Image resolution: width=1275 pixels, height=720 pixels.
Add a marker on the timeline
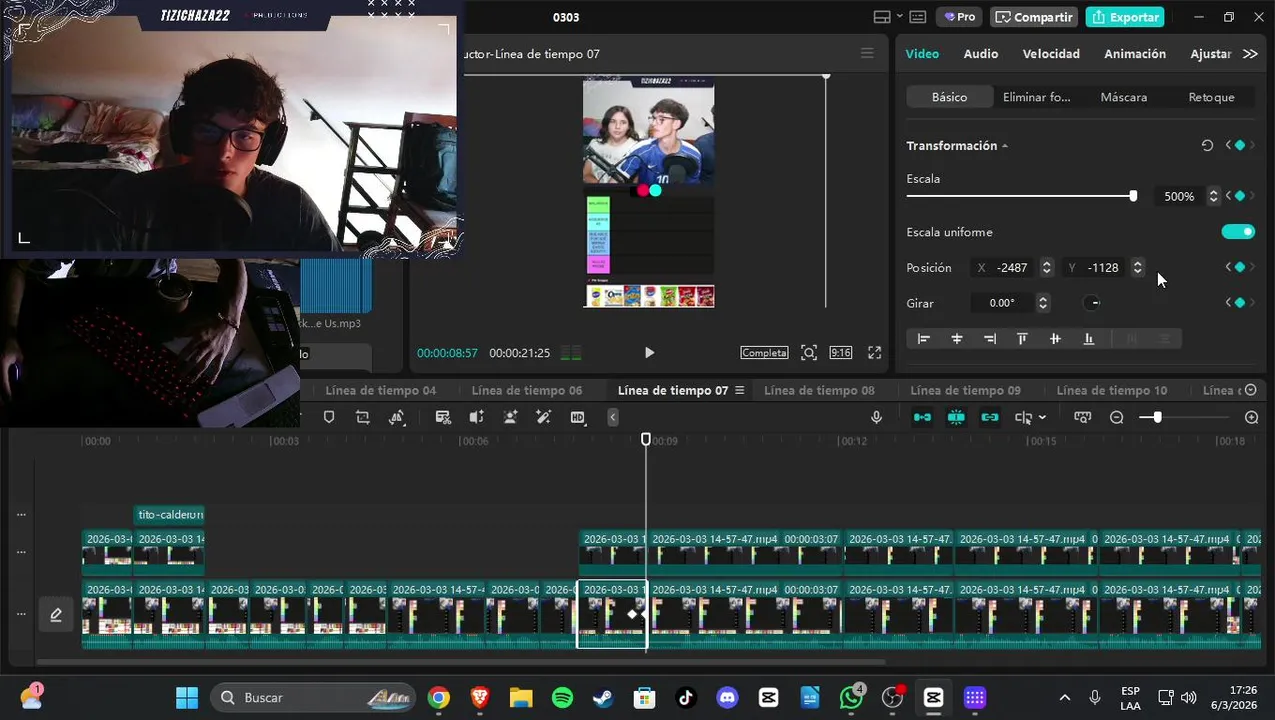(329, 417)
